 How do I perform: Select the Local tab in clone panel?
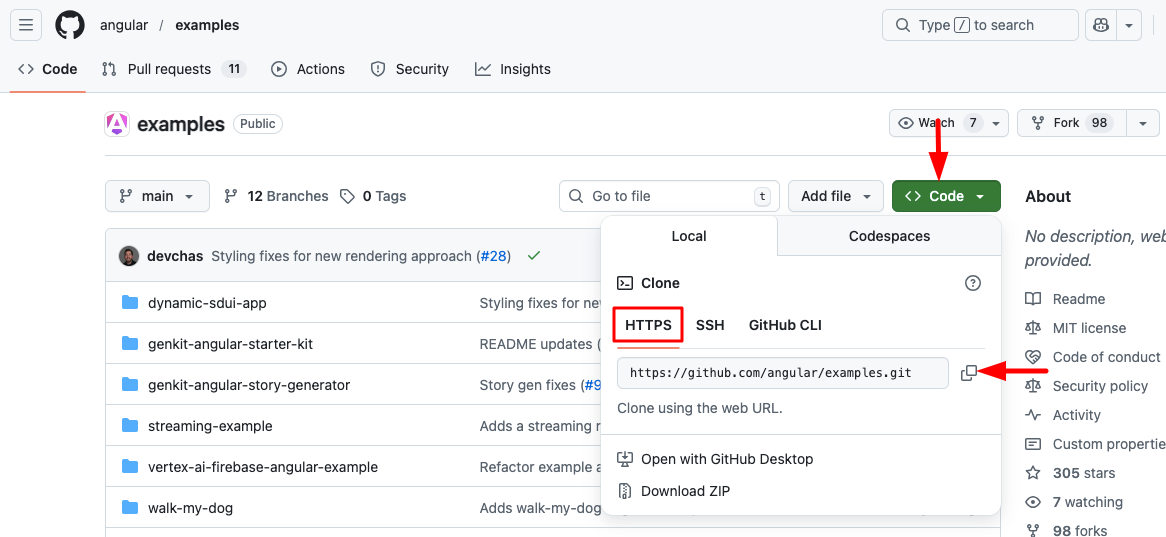tap(689, 237)
